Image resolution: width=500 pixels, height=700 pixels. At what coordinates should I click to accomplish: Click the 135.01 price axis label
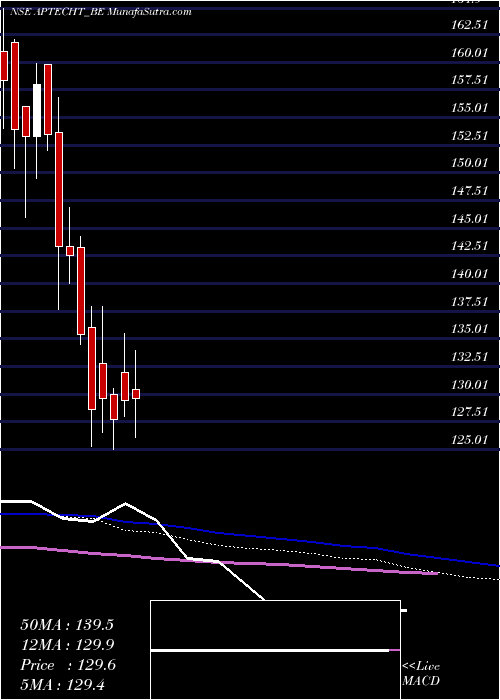(469, 329)
